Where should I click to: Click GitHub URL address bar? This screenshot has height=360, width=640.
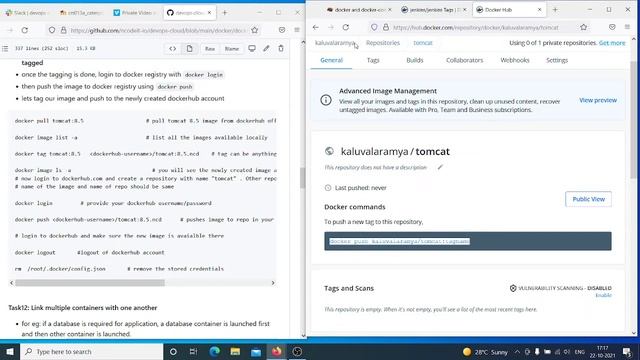coord(157,30)
